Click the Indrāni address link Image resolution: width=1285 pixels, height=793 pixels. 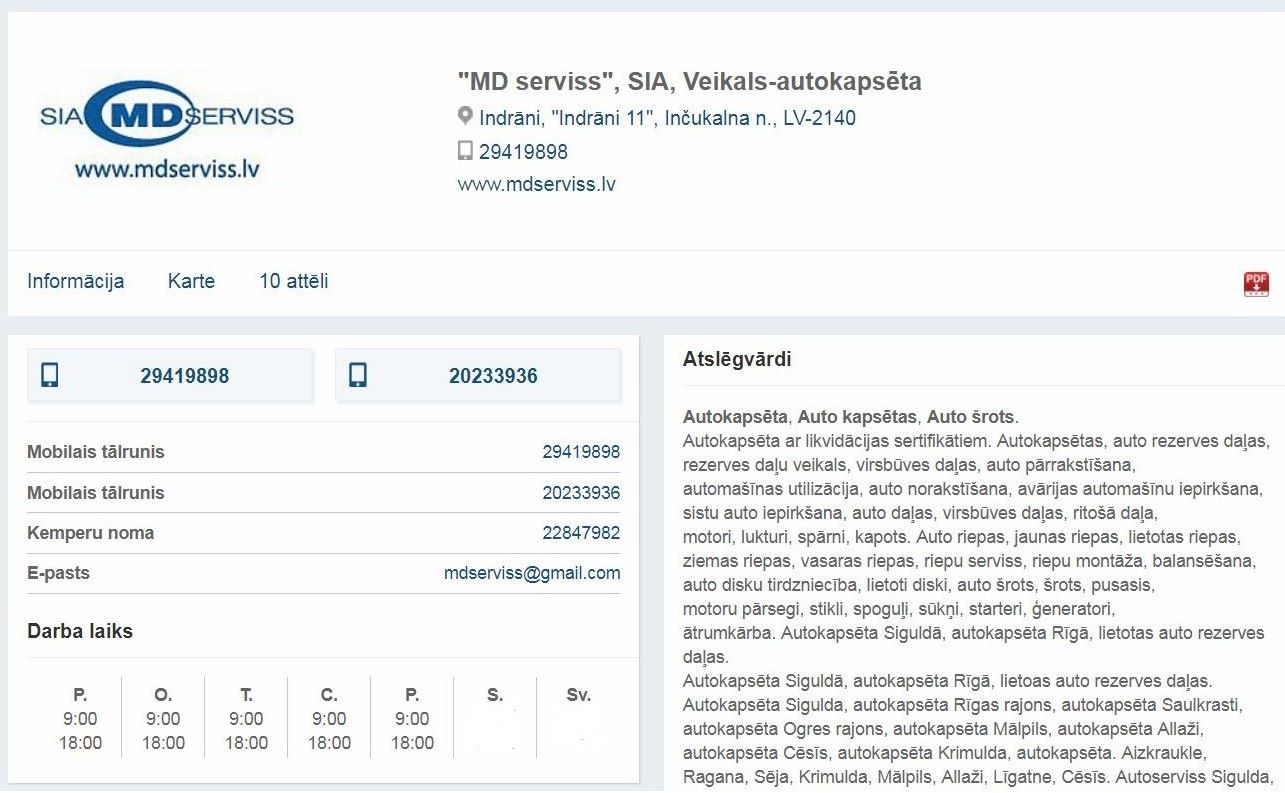667,118
